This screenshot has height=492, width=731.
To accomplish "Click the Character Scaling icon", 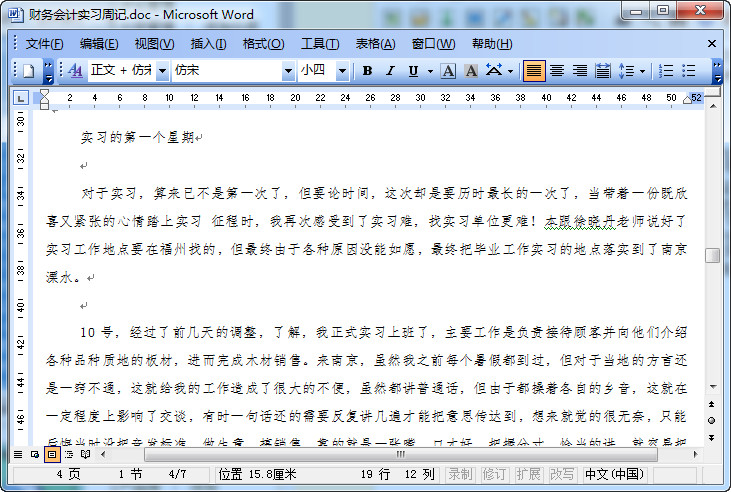I will point(494,71).
